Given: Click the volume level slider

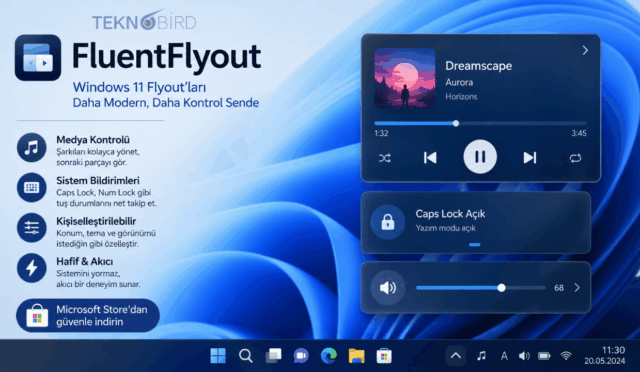Looking at the screenshot, I should (x=481, y=288).
